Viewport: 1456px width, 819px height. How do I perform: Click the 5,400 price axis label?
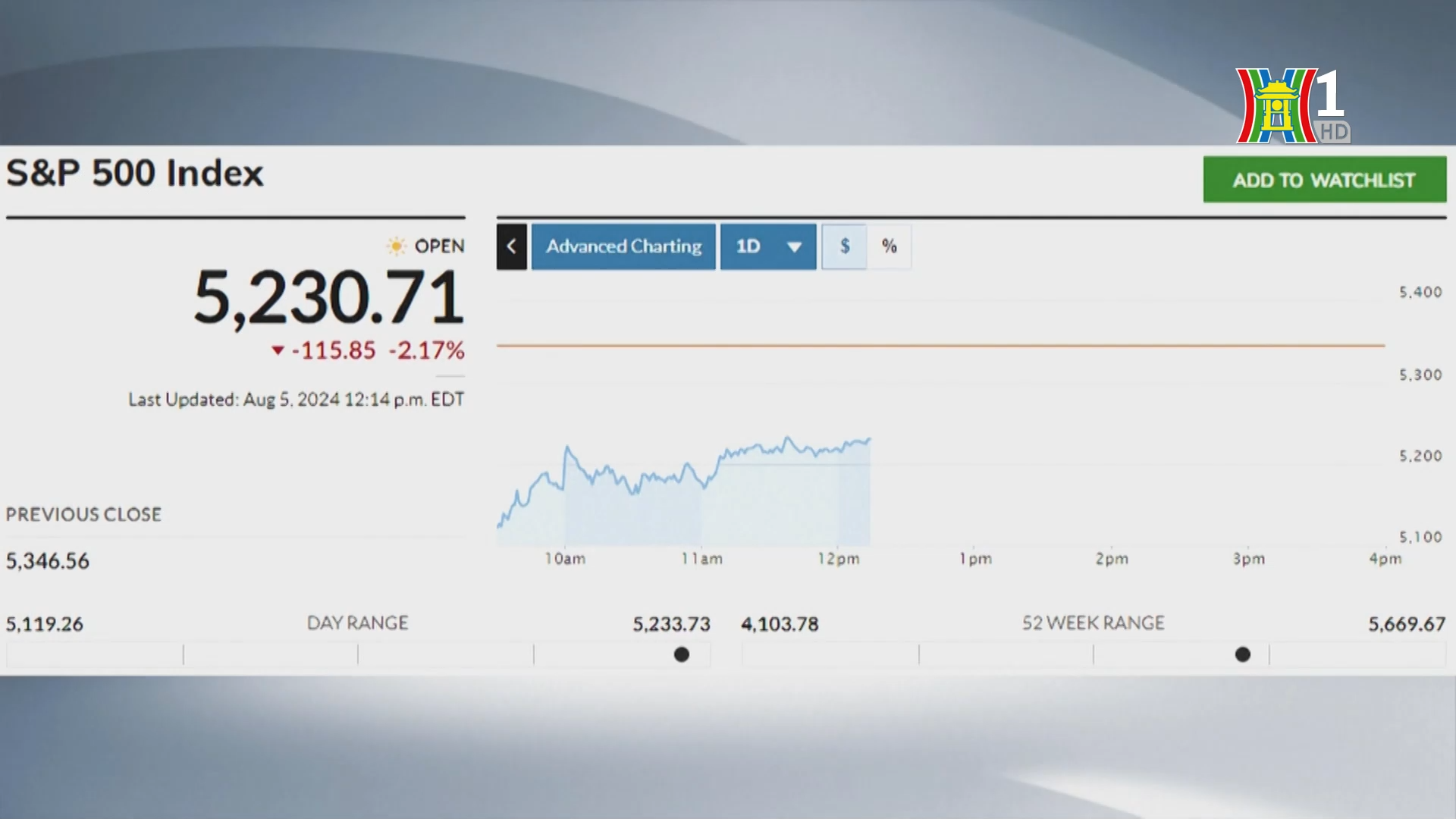pos(1420,292)
